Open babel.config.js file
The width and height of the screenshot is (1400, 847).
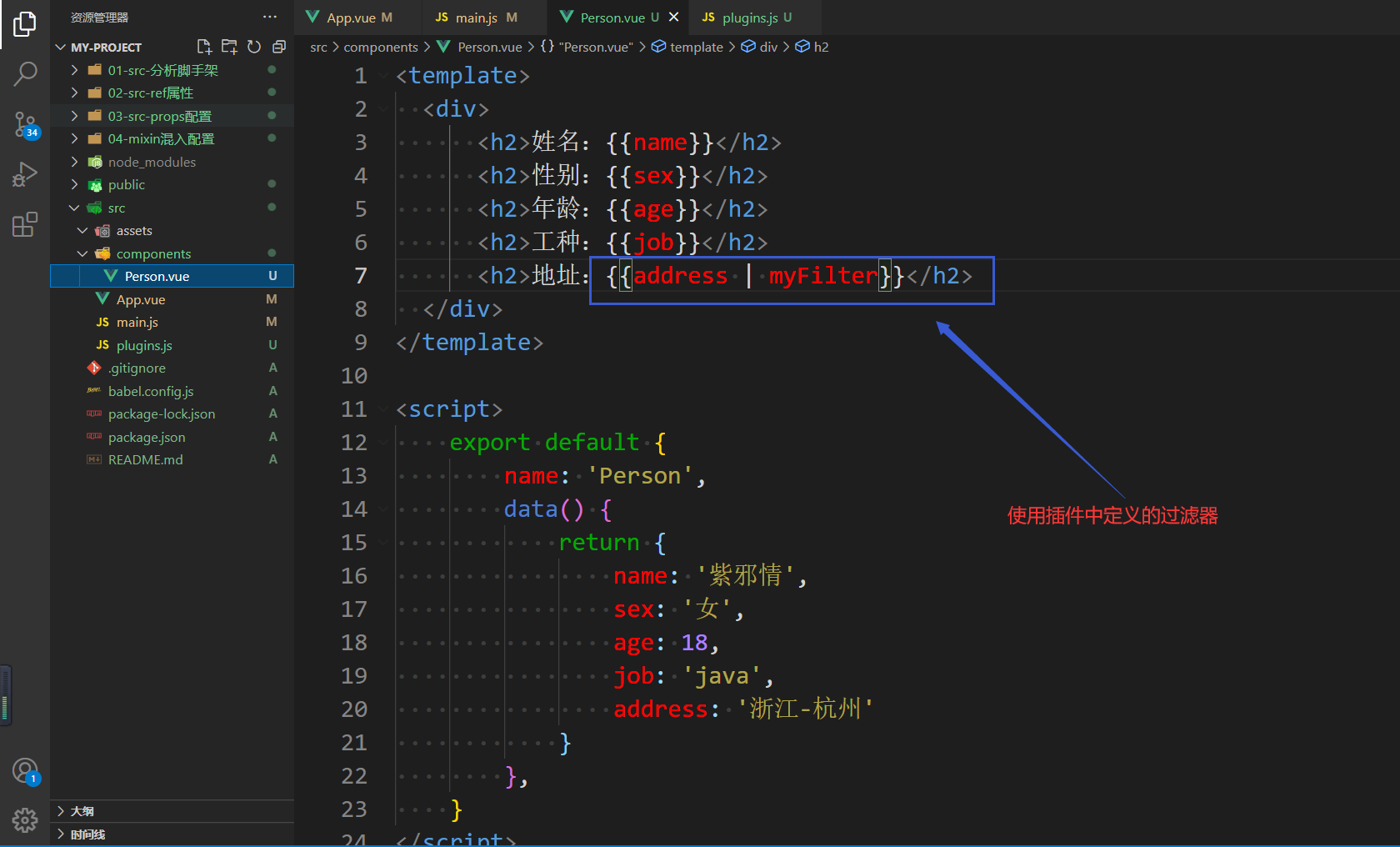172,391
